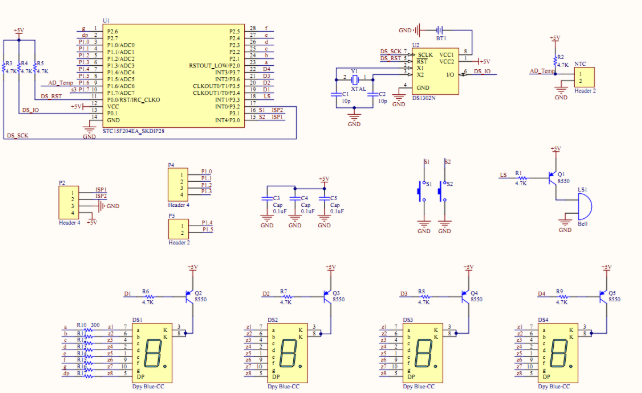The height and width of the screenshot is (393, 642).
Task: Select capacitor C2 10p
Action: pyautogui.click(x=373, y=95)
